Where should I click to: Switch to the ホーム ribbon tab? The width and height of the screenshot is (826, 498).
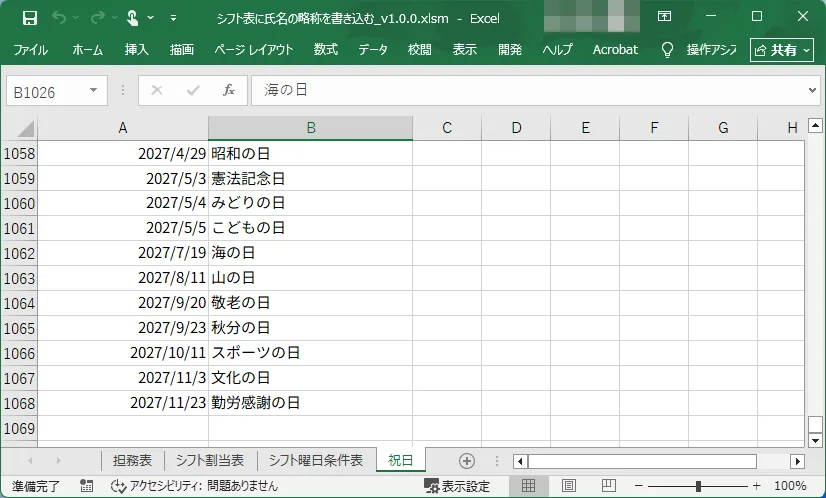click(x=87, y=50)
